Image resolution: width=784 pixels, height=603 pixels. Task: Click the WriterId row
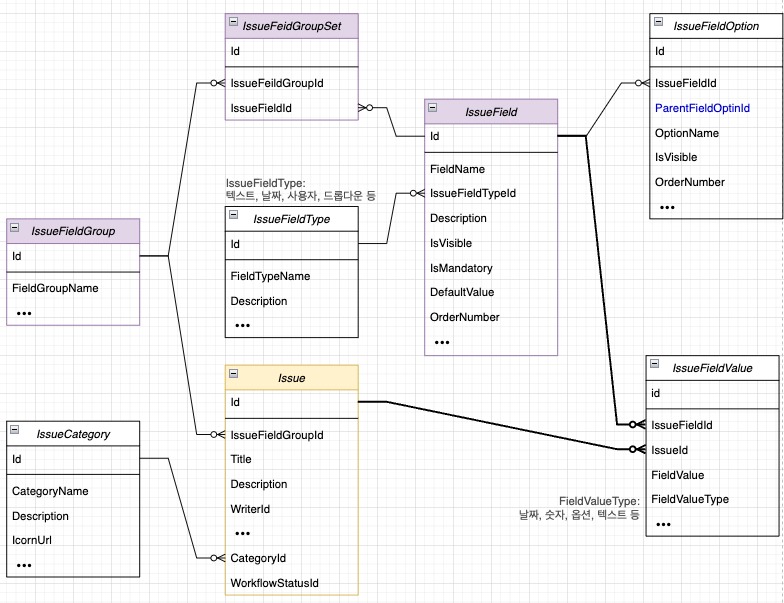point(292,509)
